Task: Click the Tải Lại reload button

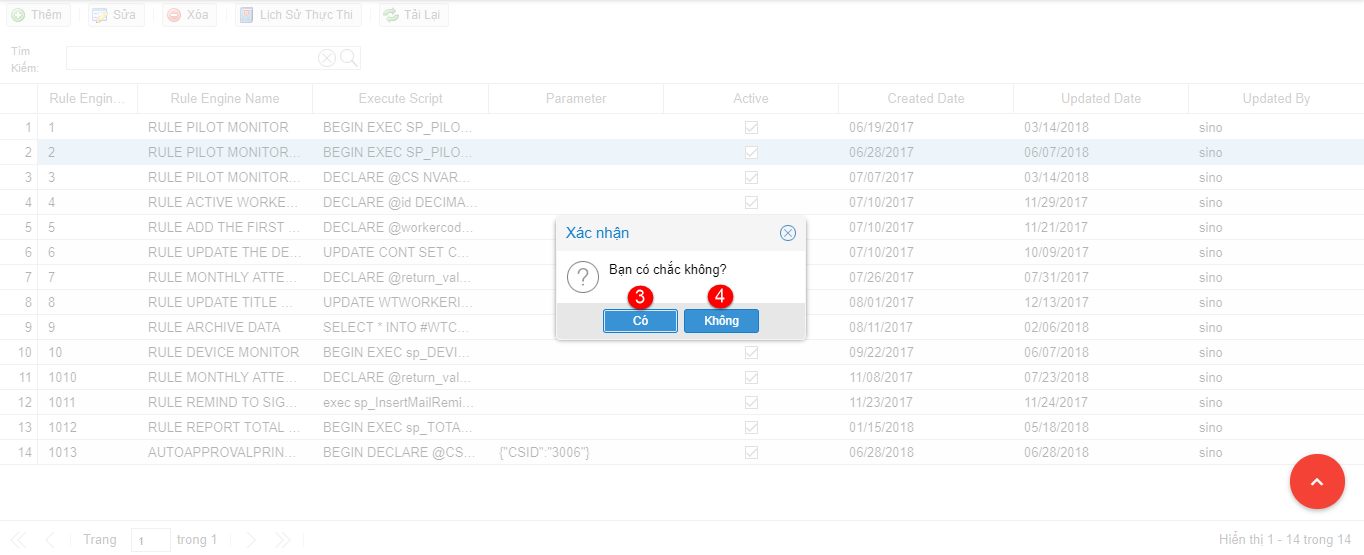Action: (x=414, y=15)
